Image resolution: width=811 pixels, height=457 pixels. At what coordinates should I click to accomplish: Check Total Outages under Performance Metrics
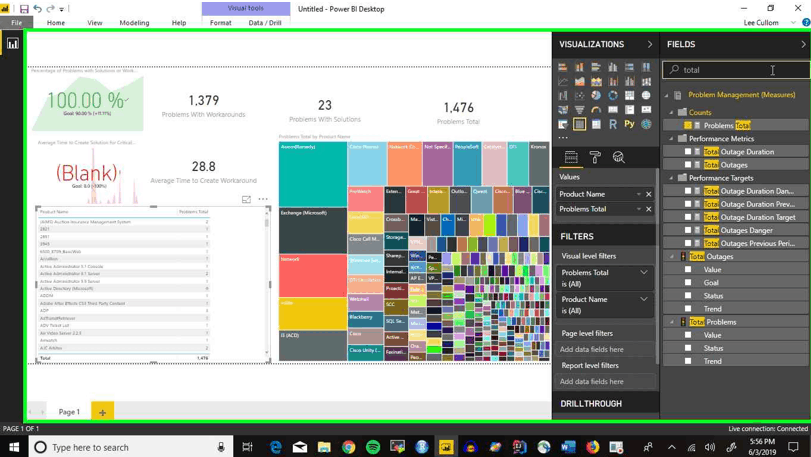click(x=687, y=165)
